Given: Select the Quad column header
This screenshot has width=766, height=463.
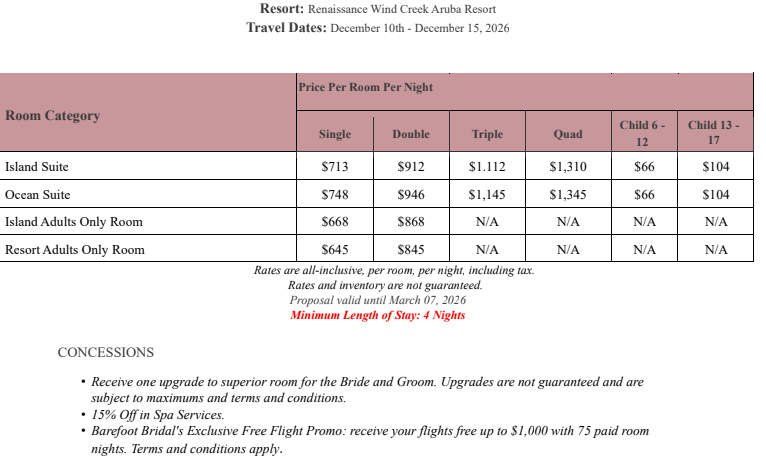Looking at the screenshot, I should point(567,134).
